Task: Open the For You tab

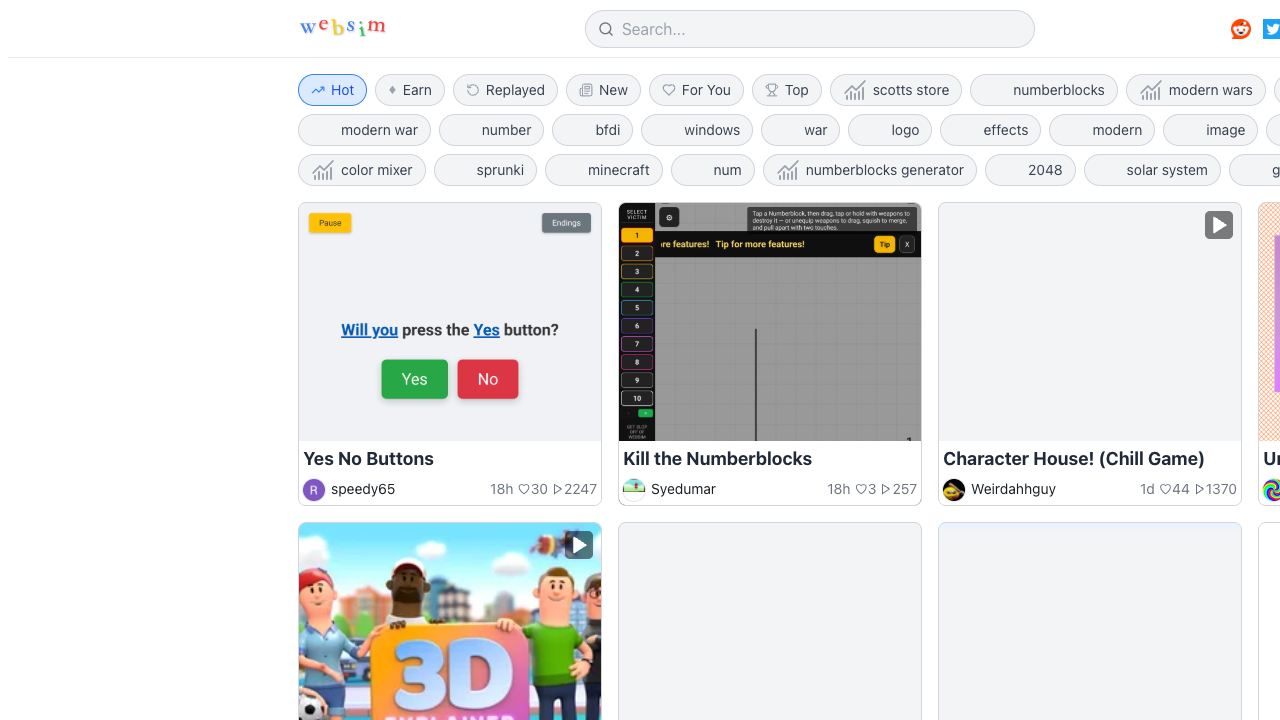Action: (696, 90)
